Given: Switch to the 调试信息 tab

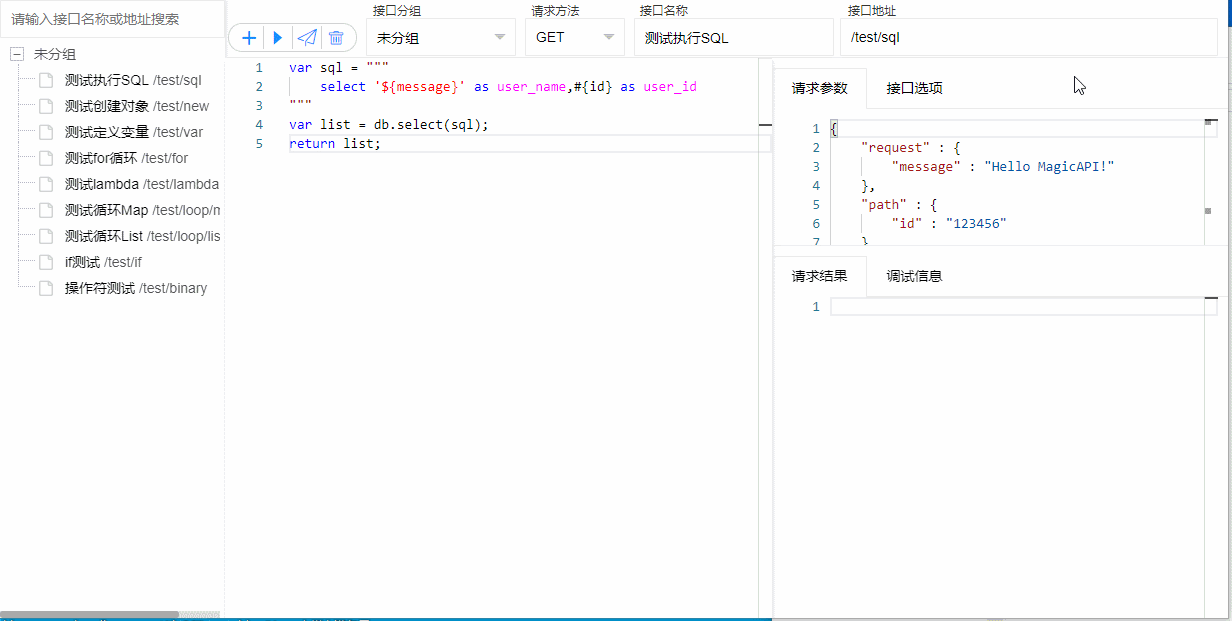Looking at the screenshot, I should point(914,276).
